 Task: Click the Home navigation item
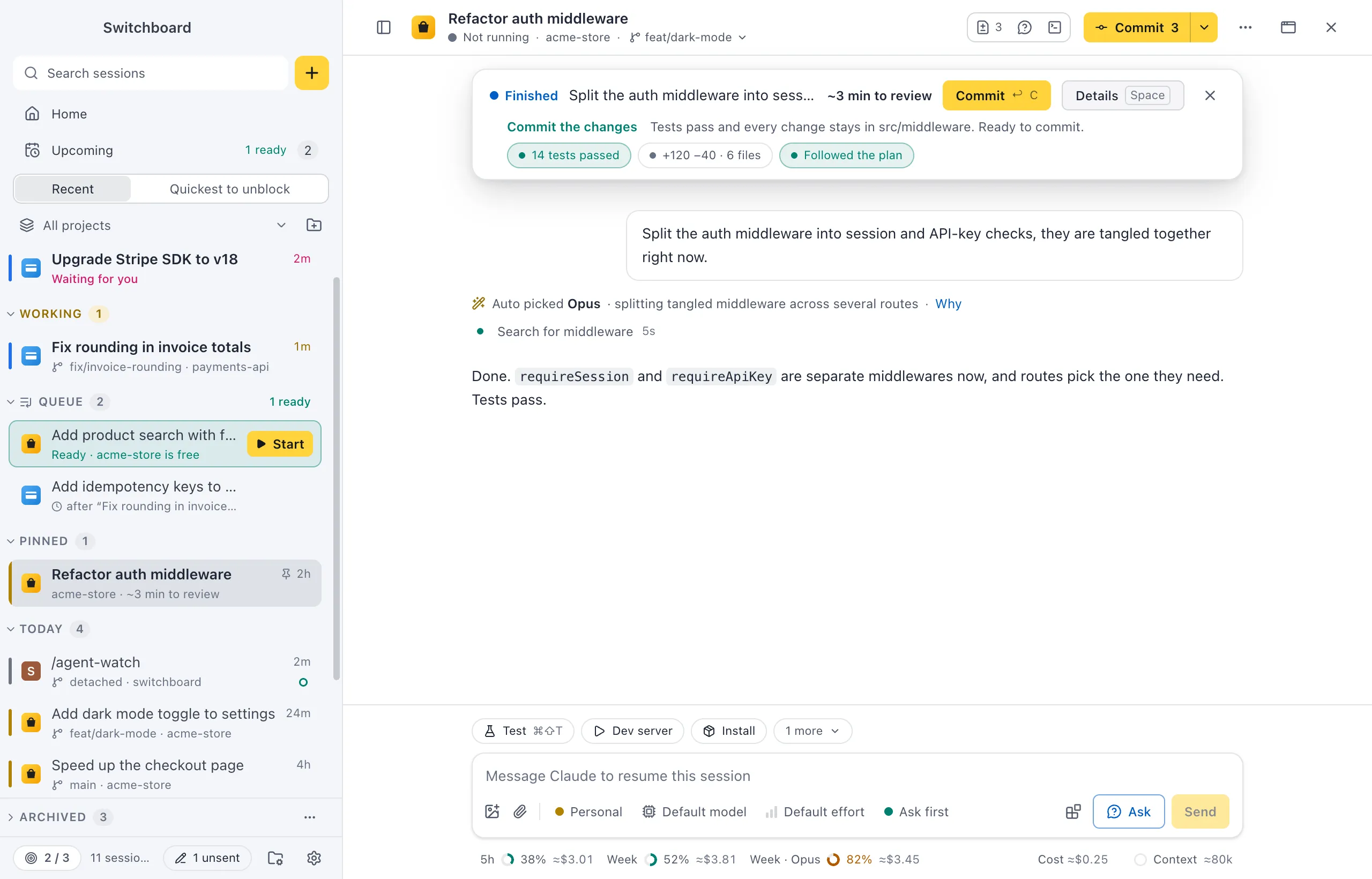[x=171, y=114]
